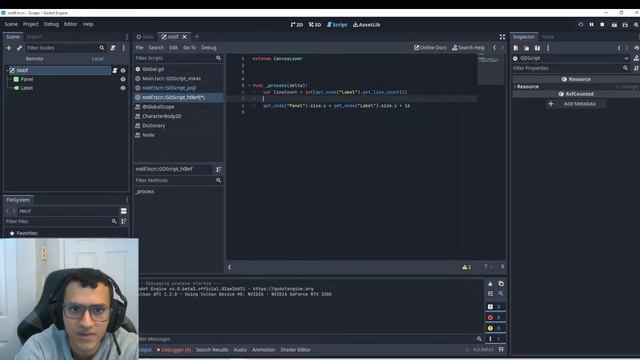The image size is (640, 360).
Task: Open the Script workspace
Action: tap(337, 24)
